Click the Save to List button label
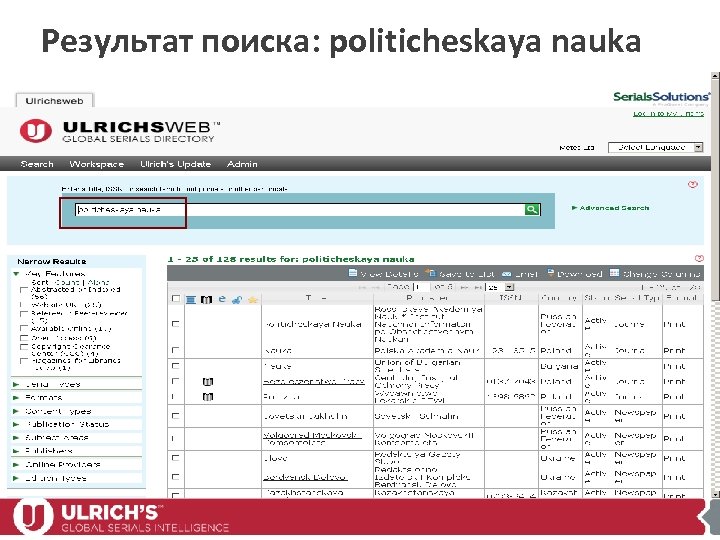The image size is (720, 540). [x=467, y=274]
